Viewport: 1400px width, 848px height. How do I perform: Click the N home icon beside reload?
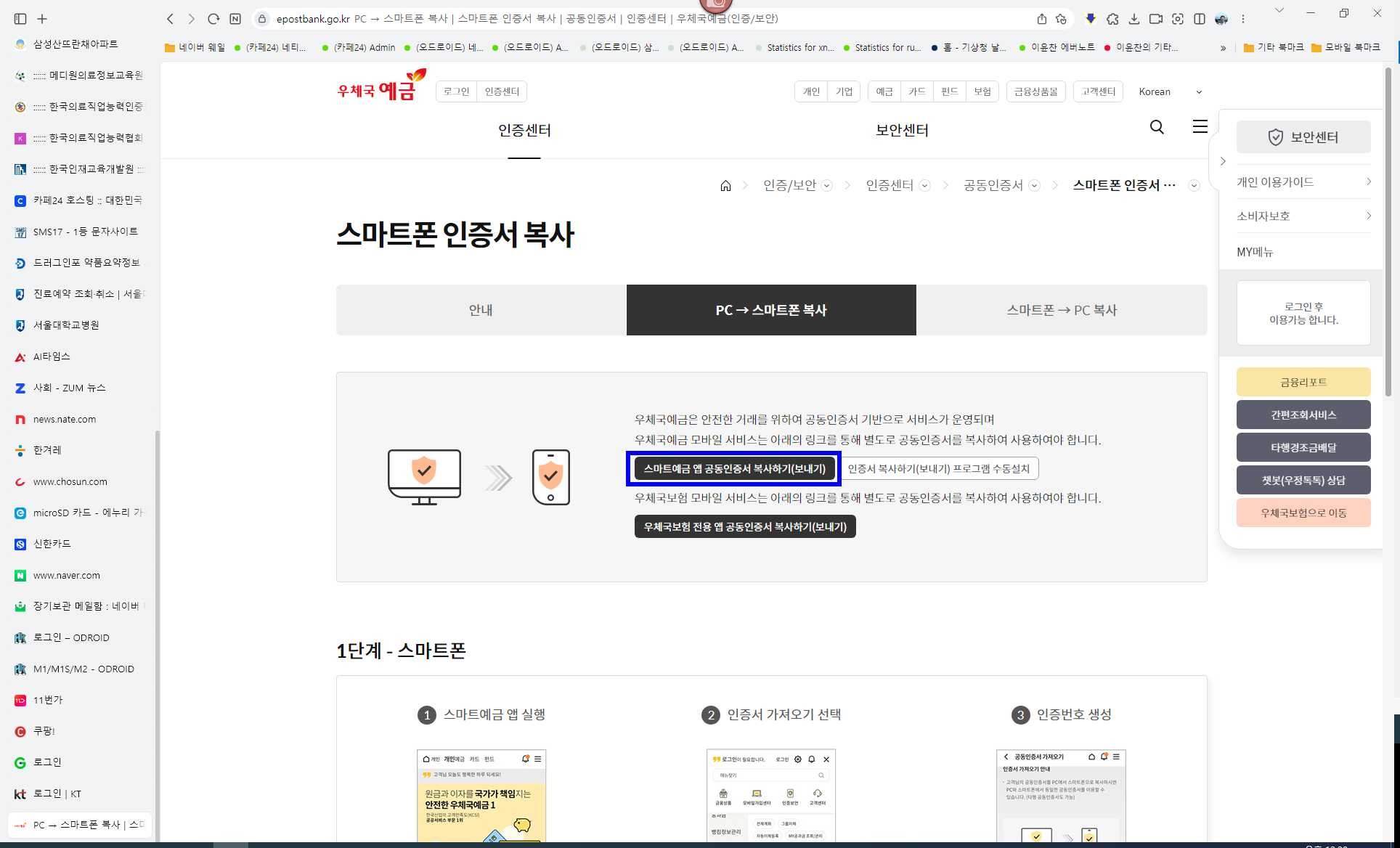(235, 19)
